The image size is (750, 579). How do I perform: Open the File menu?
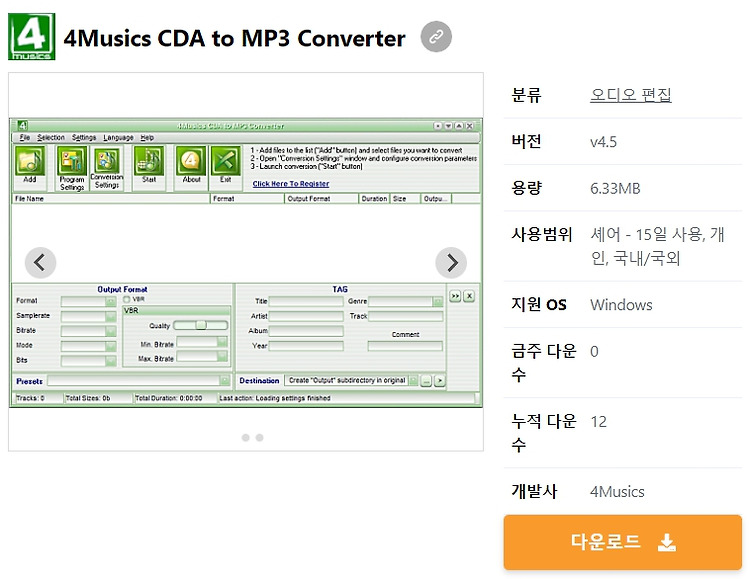pos(25,138)
